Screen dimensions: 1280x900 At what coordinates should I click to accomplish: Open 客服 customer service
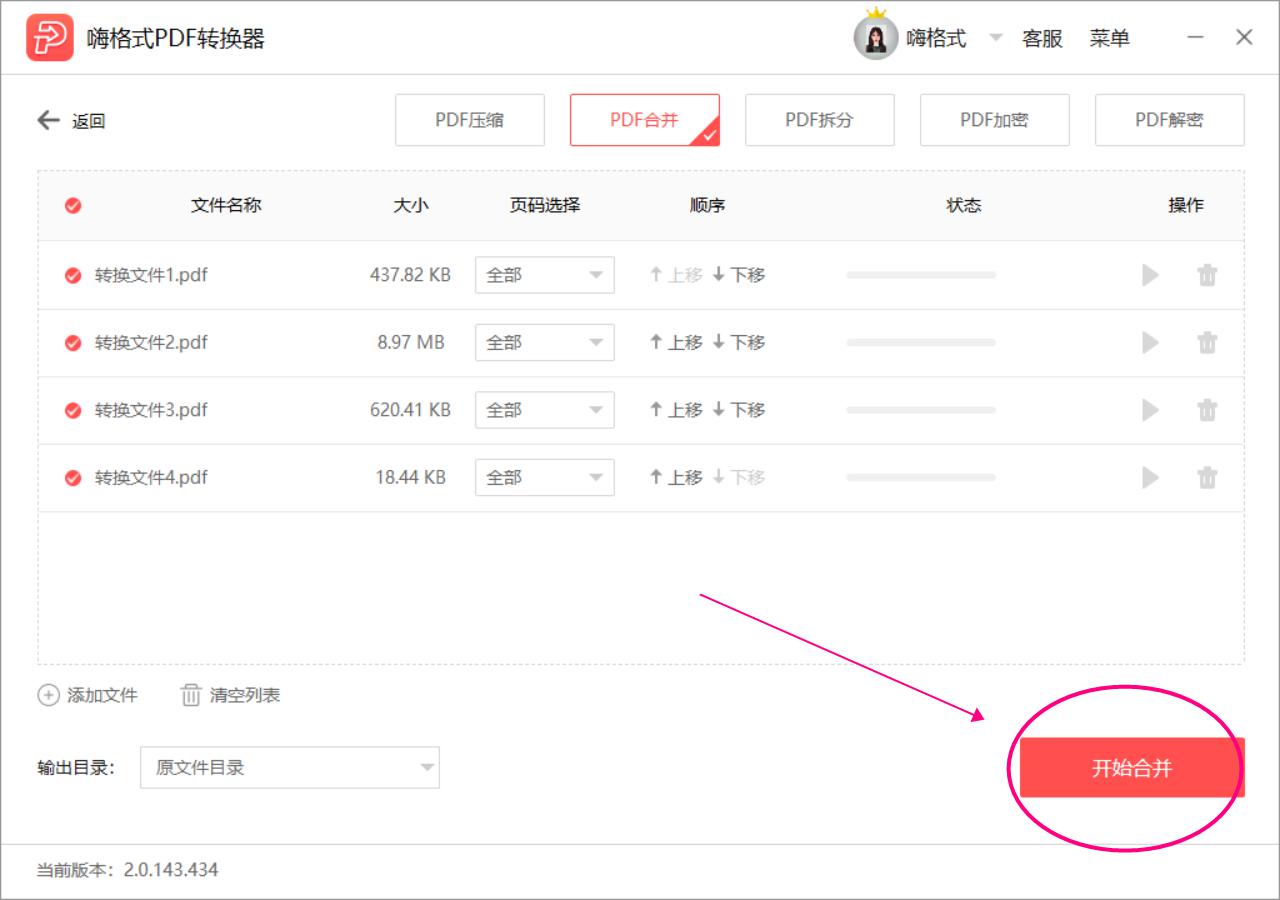click(1042, 39)
